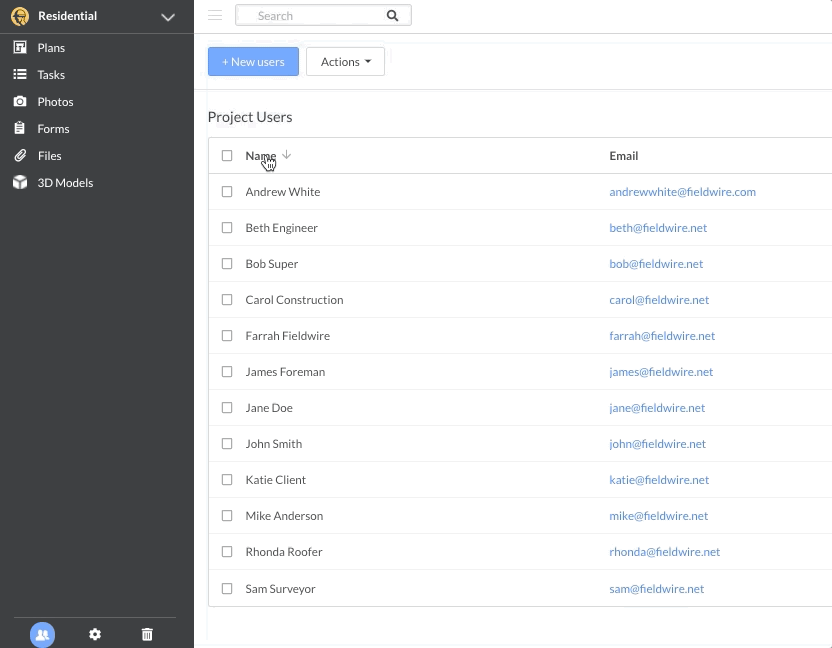
Task: Open project settings gear icon
Action: coord(95,634)
